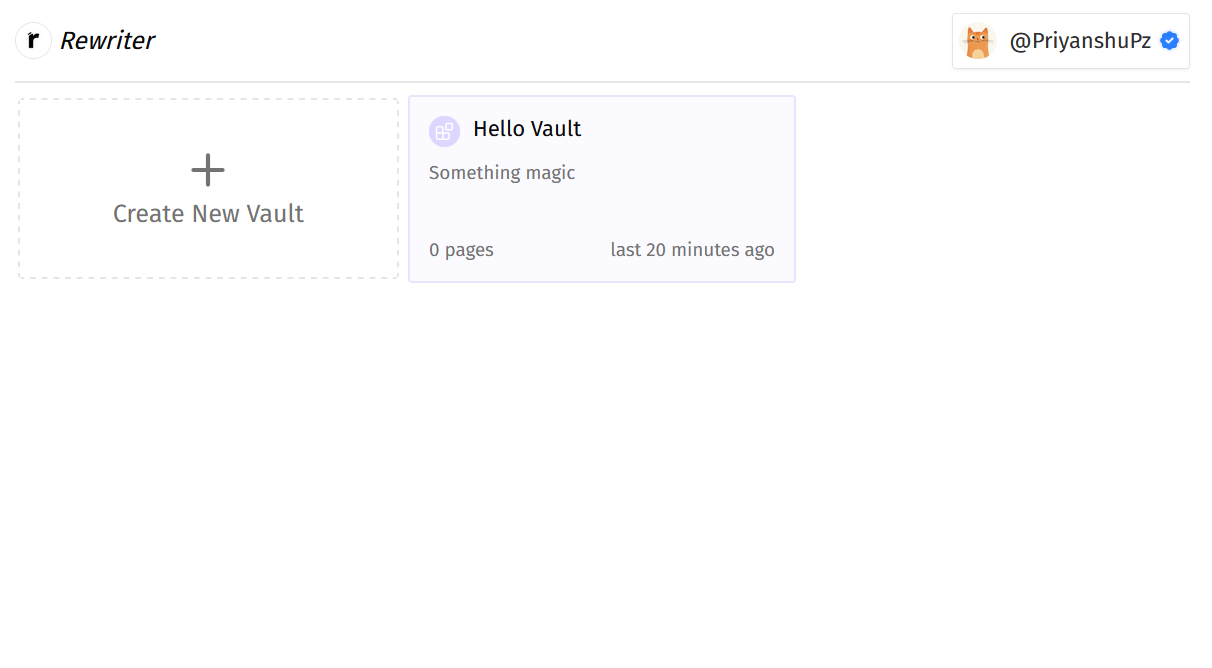The image size is (1212, 668).
Task: Go home via the Rewriter wordmark
Action: point(107,41)
